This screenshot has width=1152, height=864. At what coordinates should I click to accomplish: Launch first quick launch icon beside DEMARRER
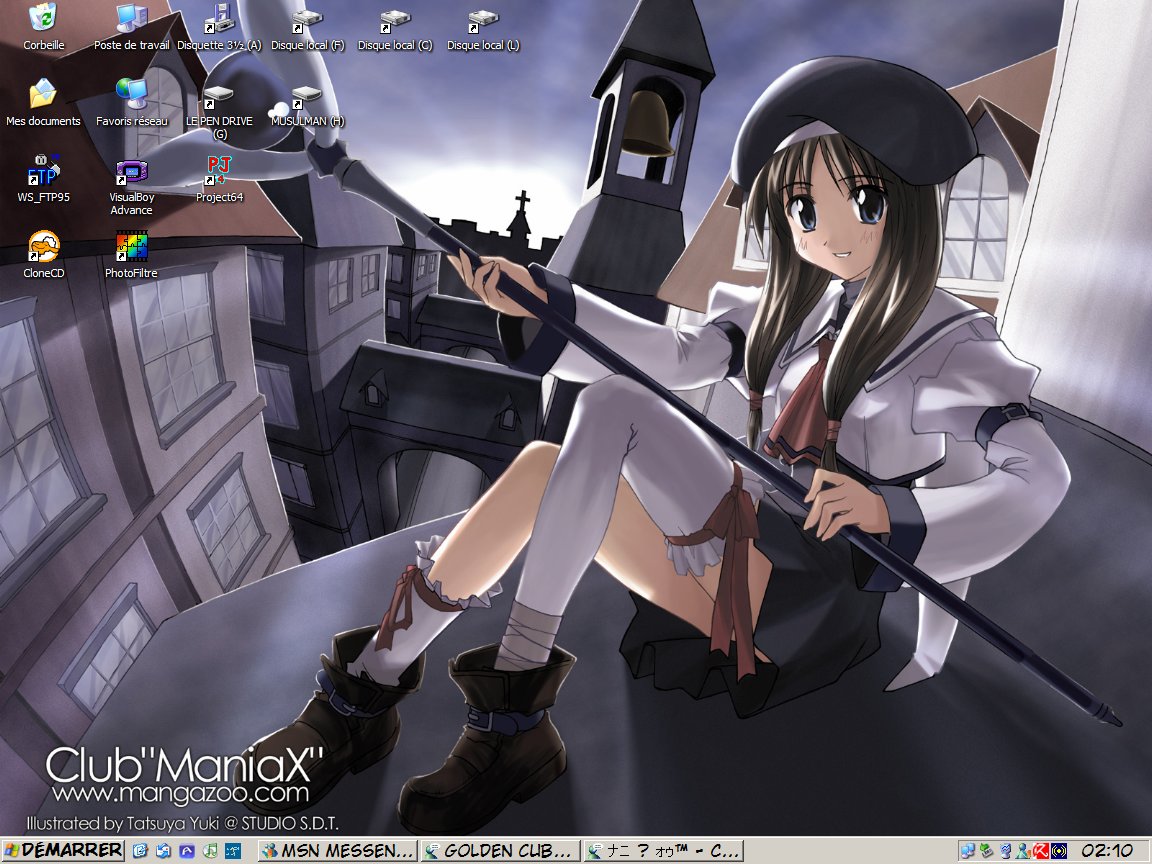tap(140, 851)
